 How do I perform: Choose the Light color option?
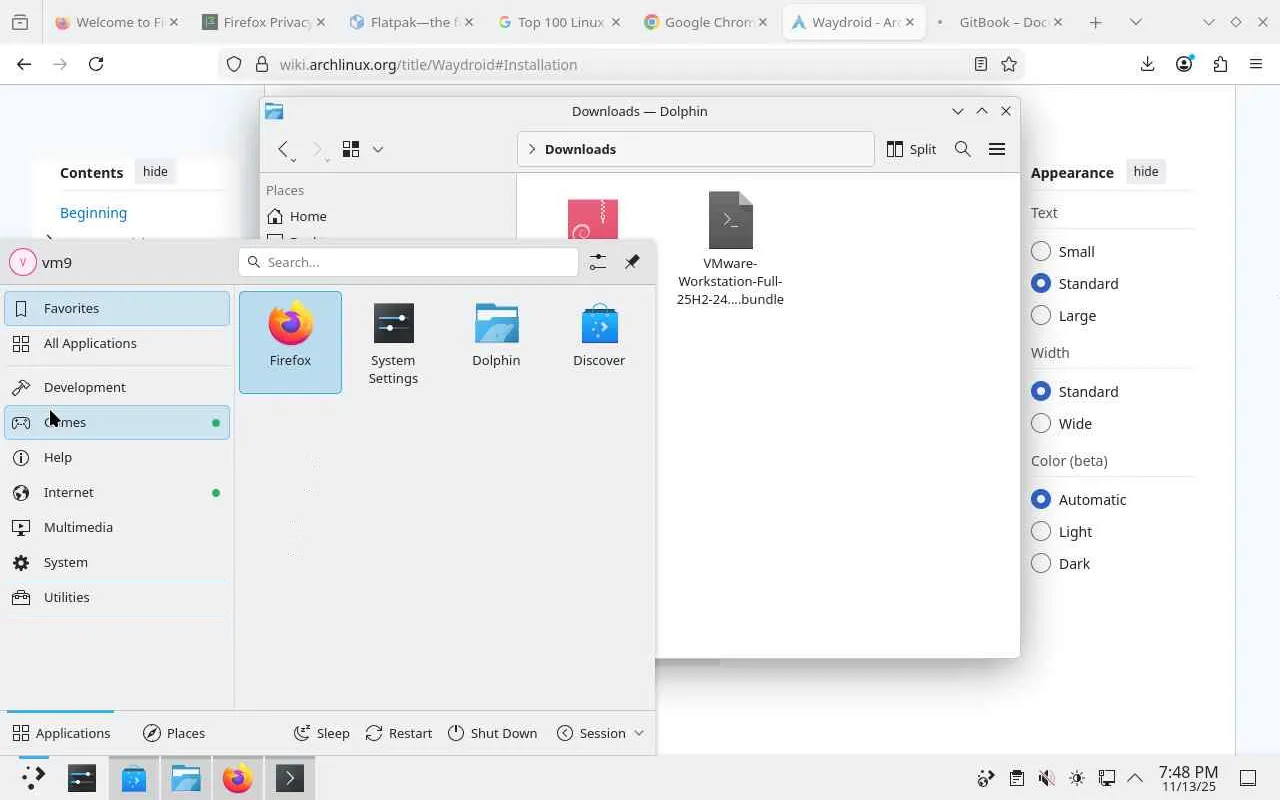pyautogui.click(x=1041, y=532)
